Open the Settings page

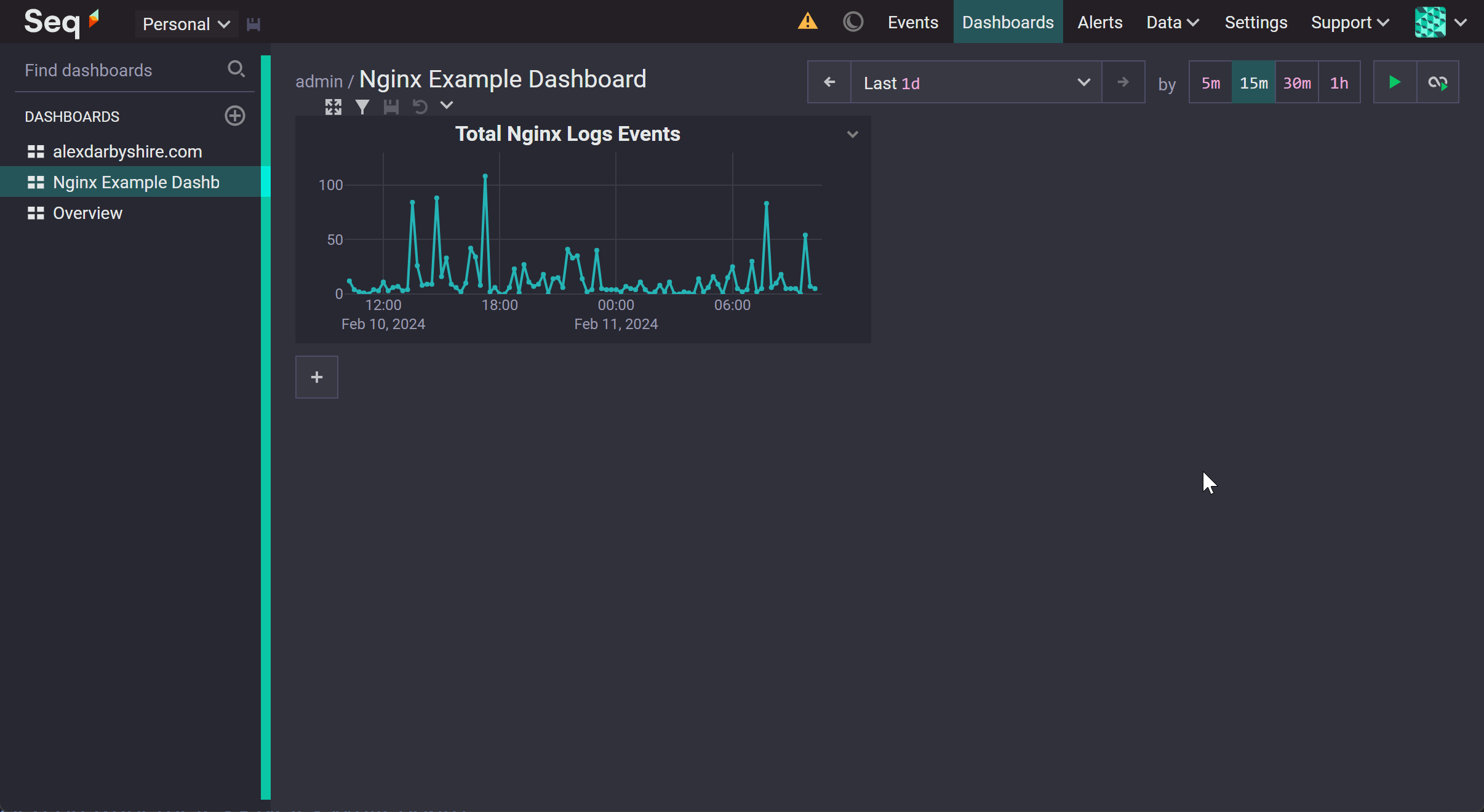pyautogui.click(x=1256, y=22)
